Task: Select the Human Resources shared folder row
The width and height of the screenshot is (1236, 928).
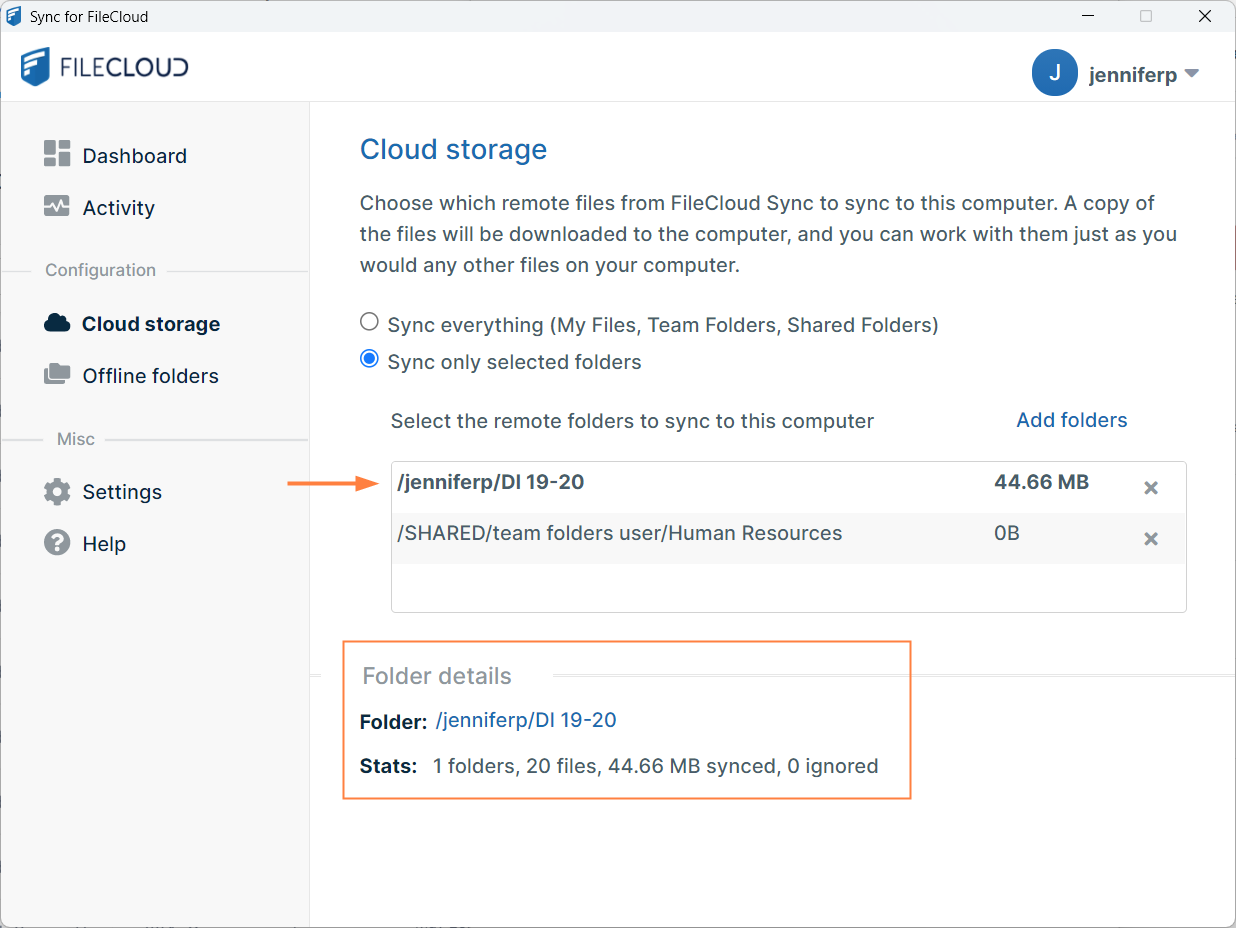Action: [x=620, y=534]
